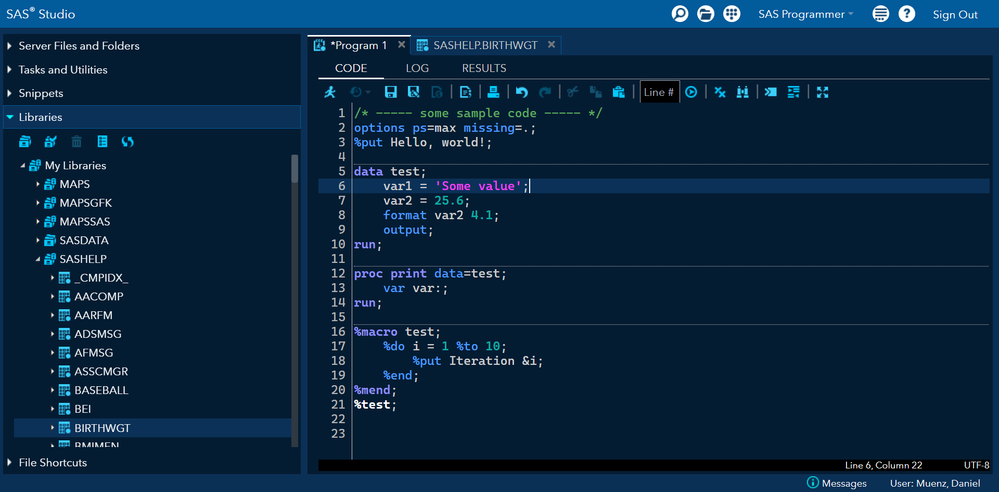Run the program with the running man icon
Screen dimensions: 999x492
point(330,92)
